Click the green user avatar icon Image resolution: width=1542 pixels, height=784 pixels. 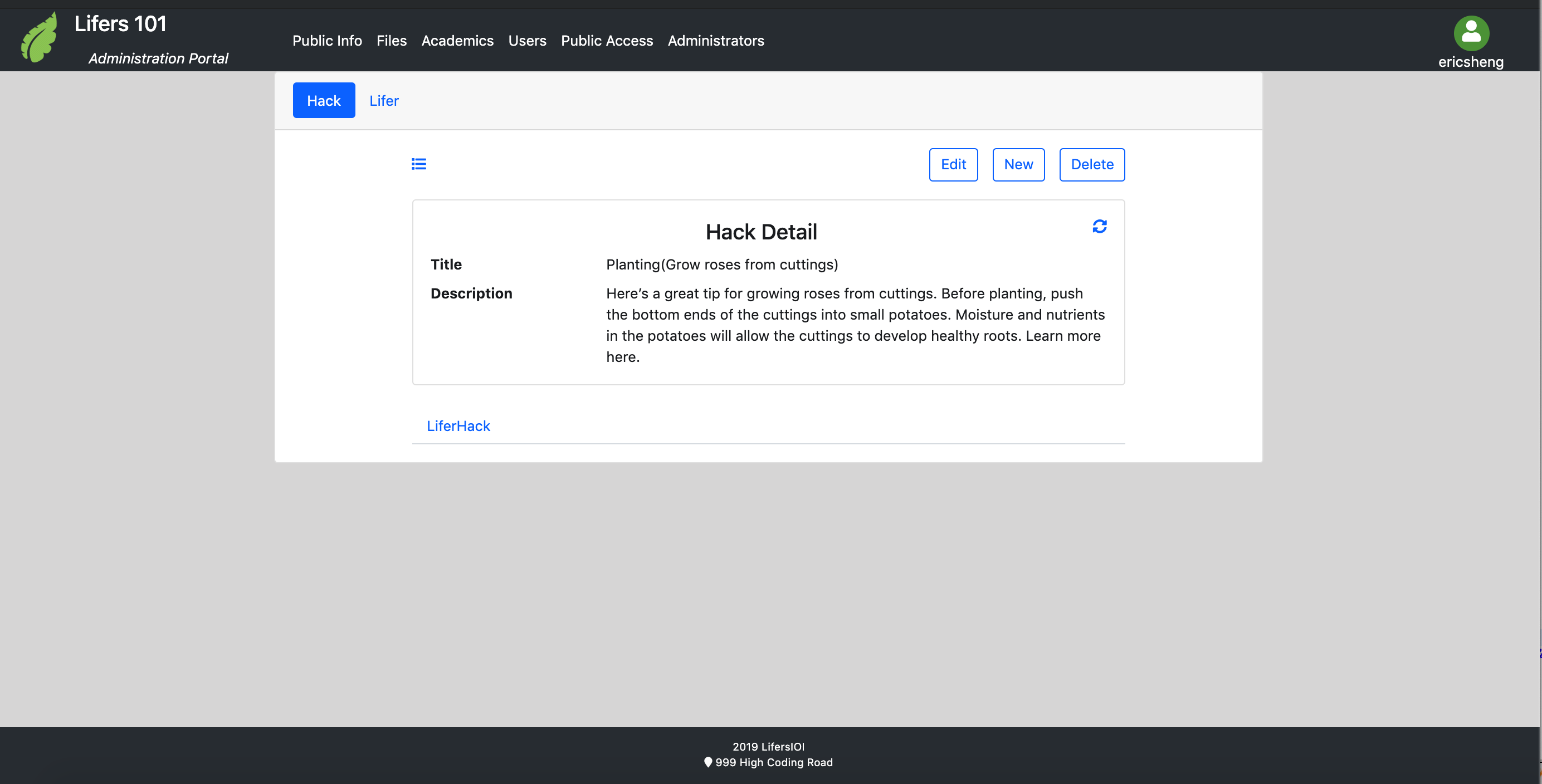coord(1471,33)
